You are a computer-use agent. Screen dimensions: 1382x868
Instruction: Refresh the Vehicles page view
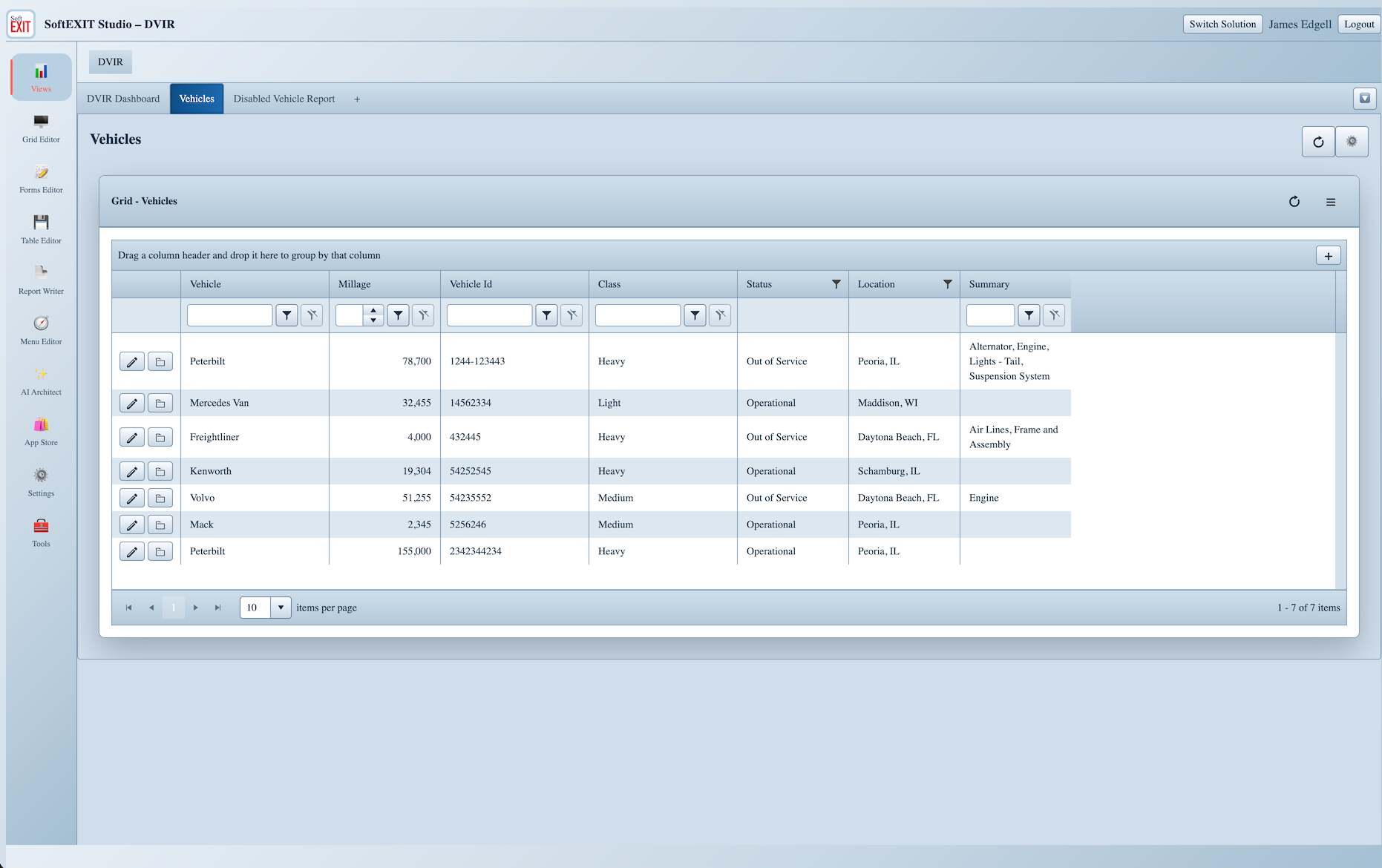tap(1318, 142)
